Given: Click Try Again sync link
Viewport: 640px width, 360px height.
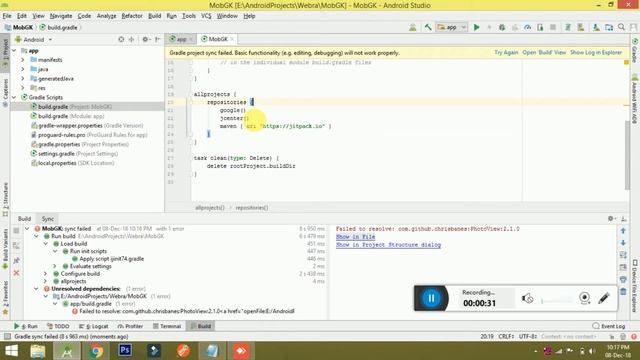Looking at the screenshot, I should [506, 53].
